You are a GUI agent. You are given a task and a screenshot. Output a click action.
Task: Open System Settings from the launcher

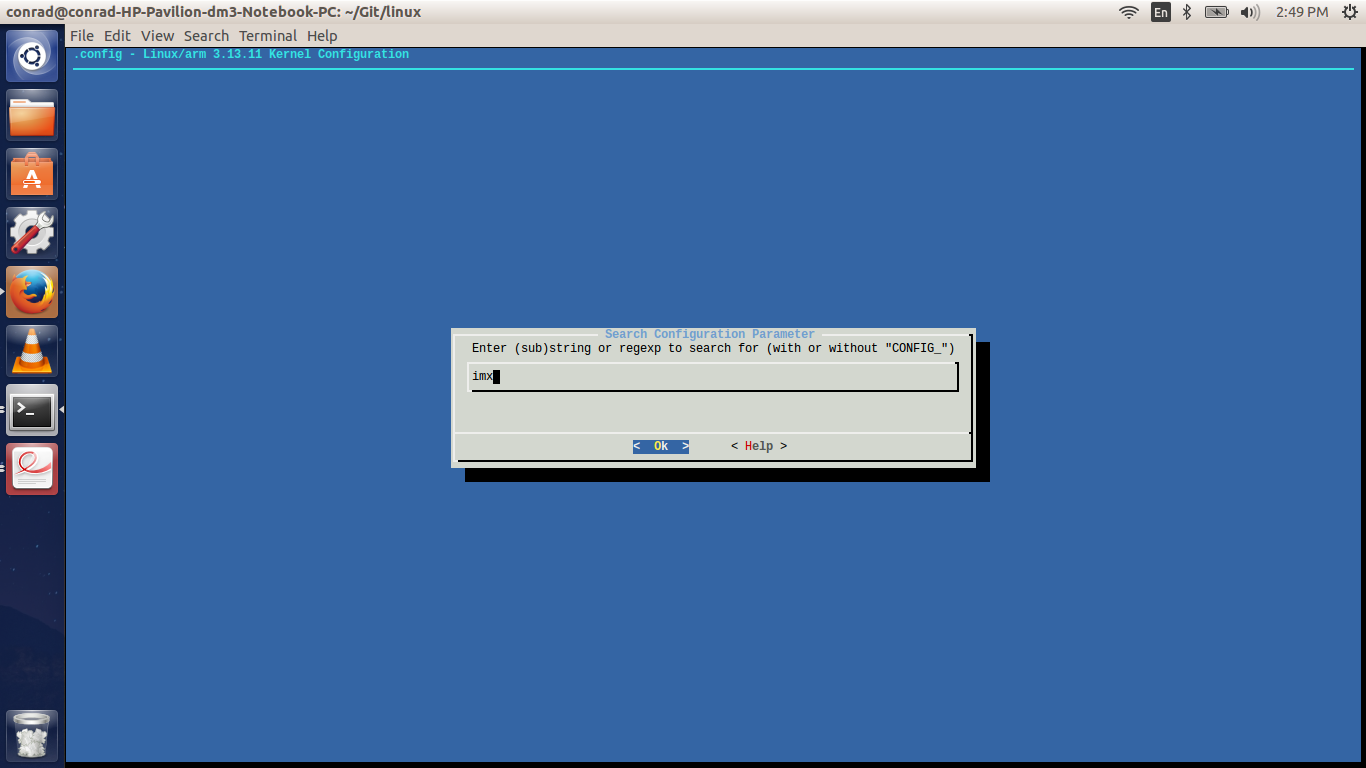(31, 232)
